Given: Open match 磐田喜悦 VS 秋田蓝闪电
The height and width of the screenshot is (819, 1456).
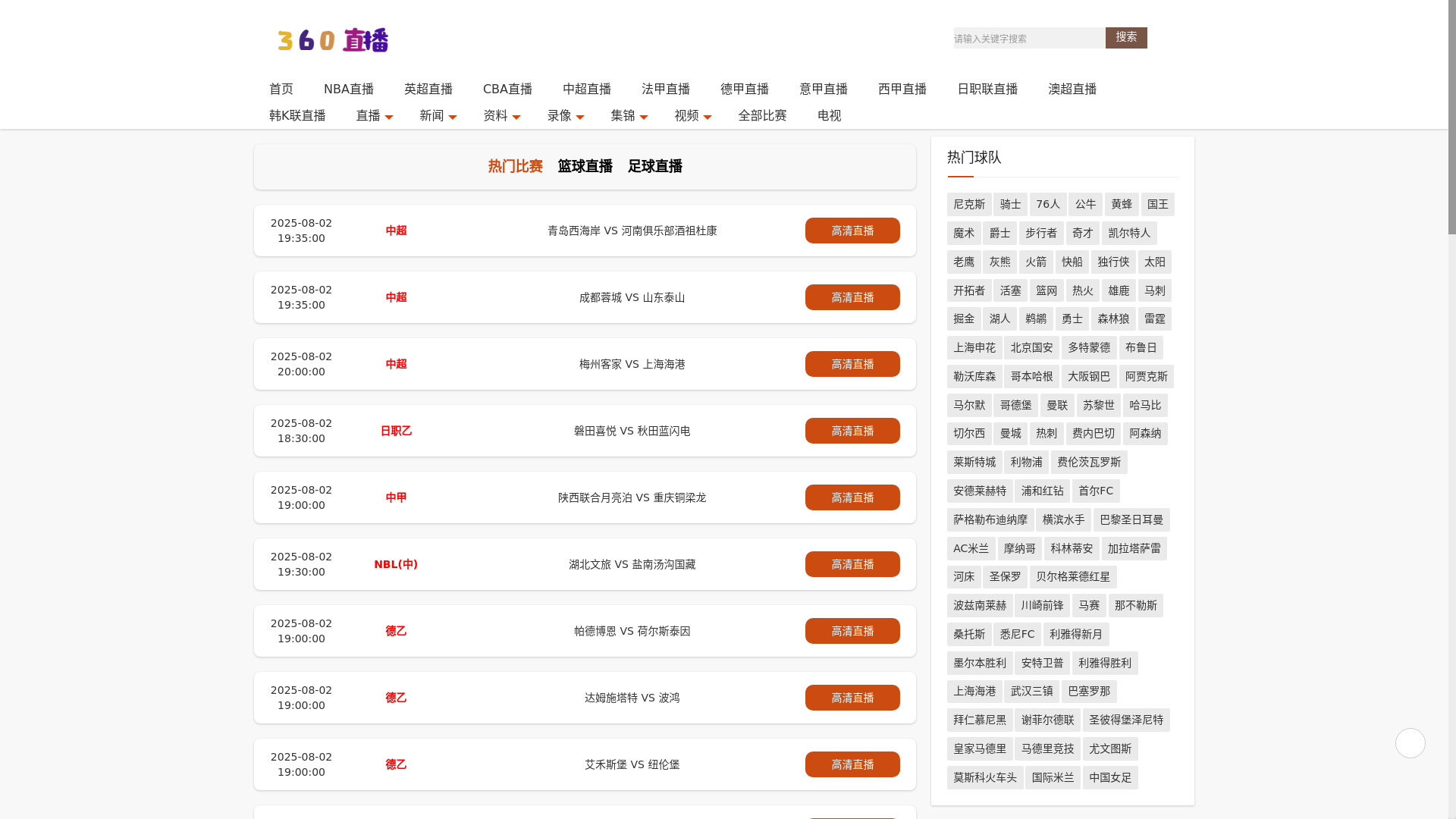Looking at the screenshot, I should 632,431.
